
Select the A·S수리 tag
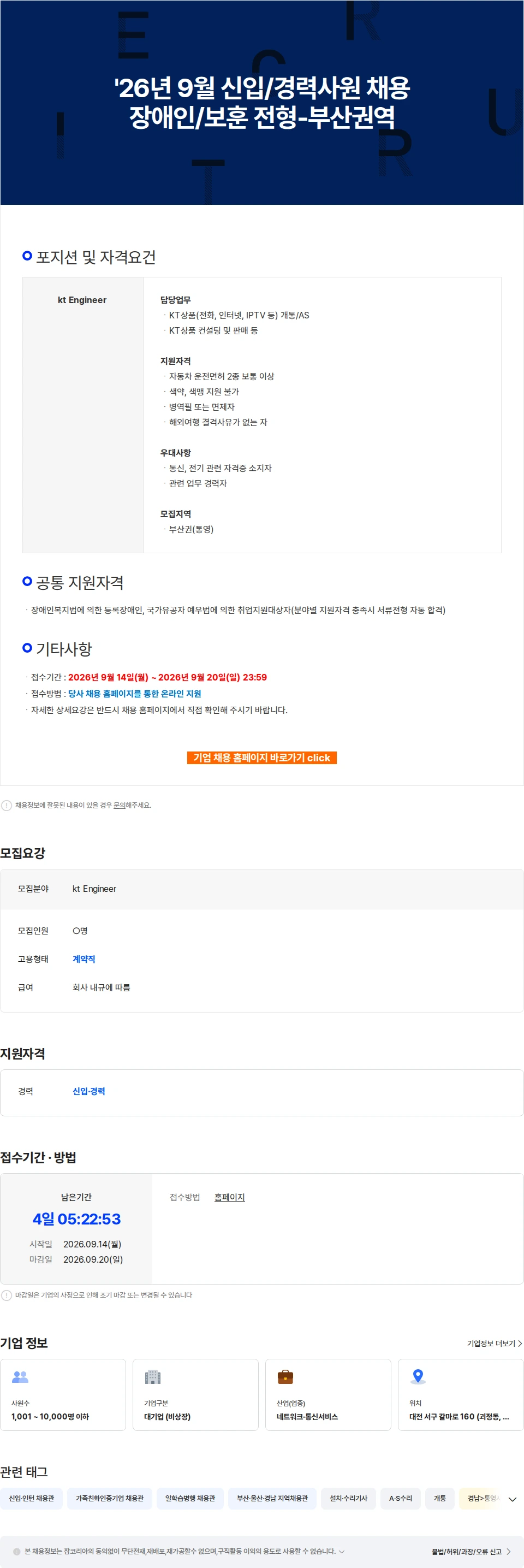pyautogui.click(x=401, y=1498)
